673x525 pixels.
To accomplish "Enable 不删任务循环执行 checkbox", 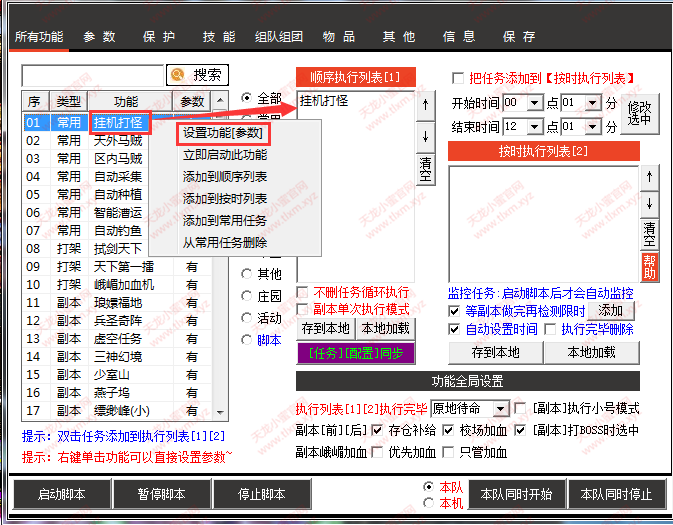I will pyautogui.click(x=302, y=292).
